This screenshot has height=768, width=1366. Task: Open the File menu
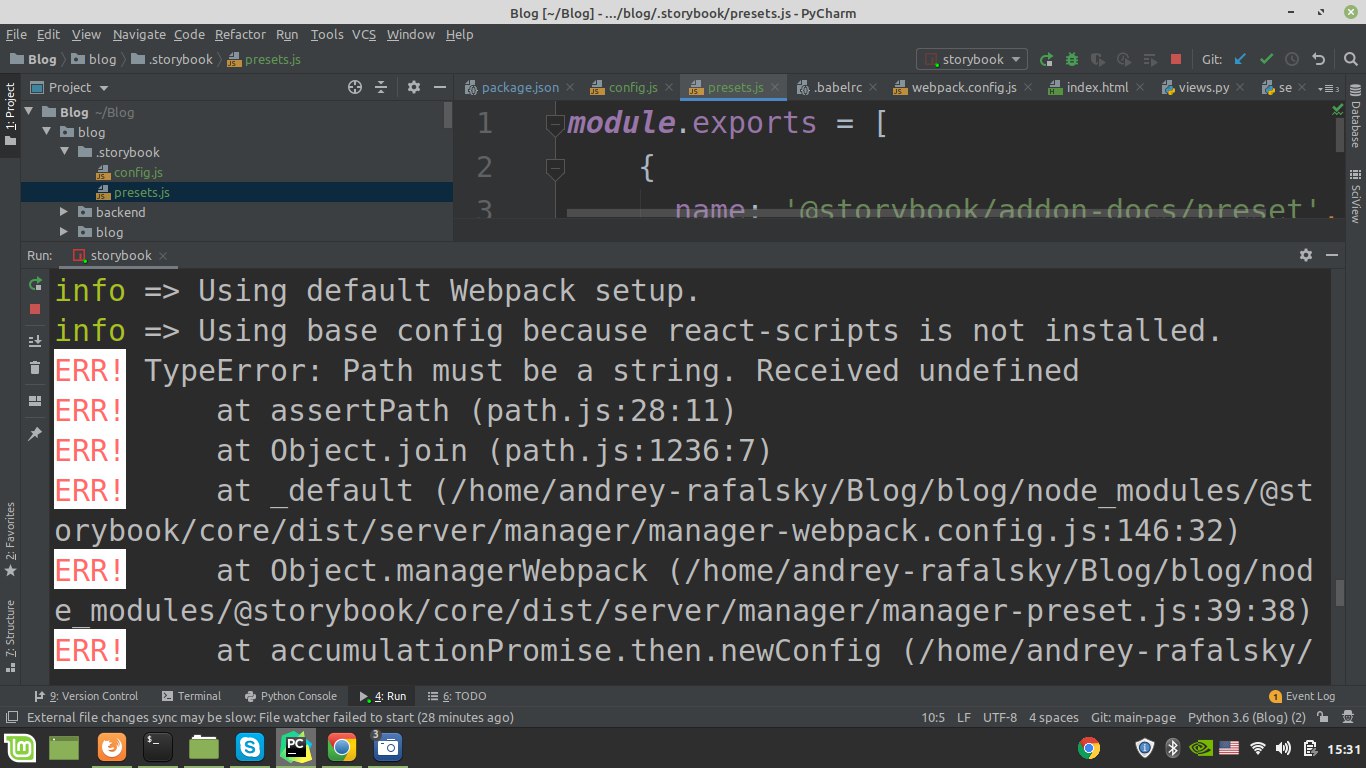(x=16, y=34)
